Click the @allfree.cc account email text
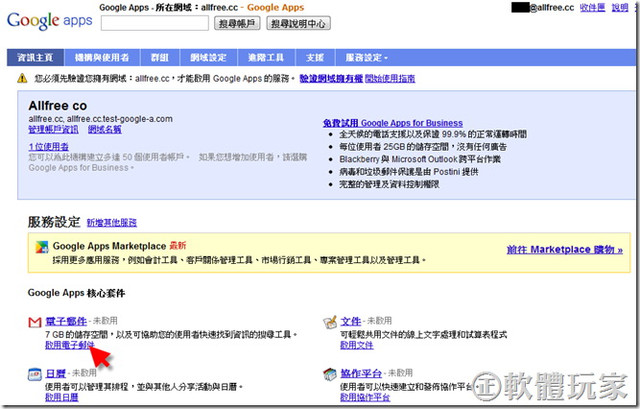 click(x=551, y=7)
